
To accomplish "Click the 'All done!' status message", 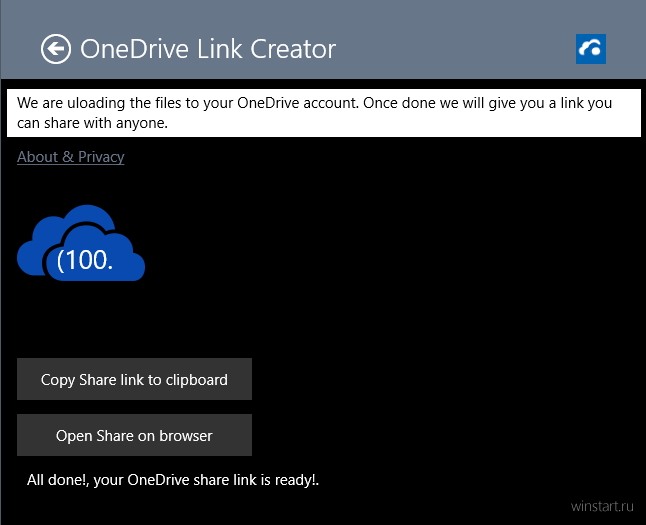I will click(x=173, y=480).
